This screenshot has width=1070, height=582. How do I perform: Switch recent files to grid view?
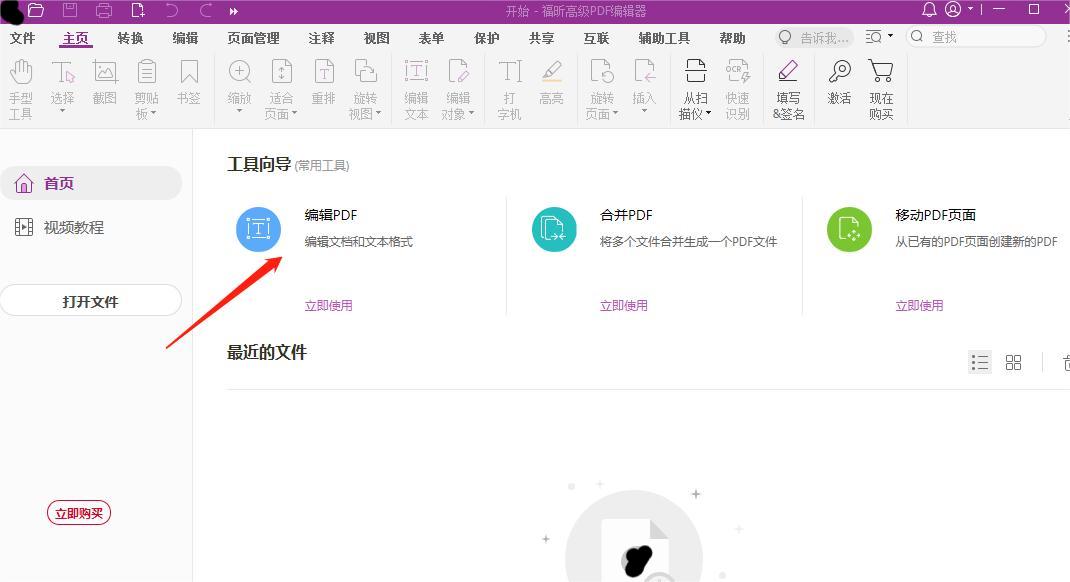tap(1013, 362)
